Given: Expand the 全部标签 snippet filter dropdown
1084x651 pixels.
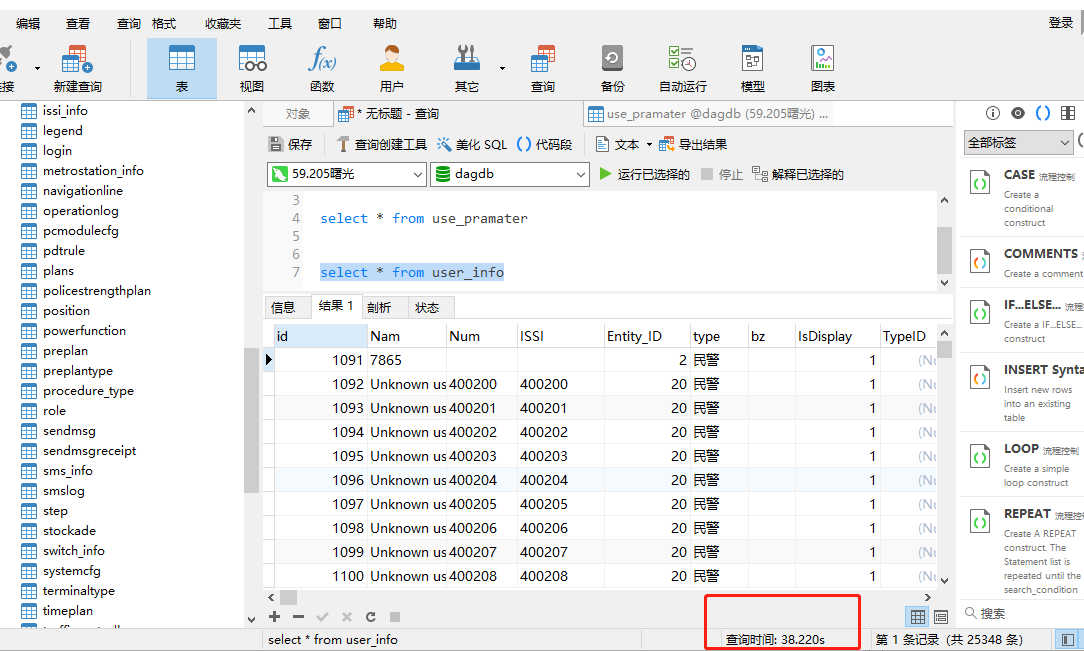Looking at the screenshot, I should (1018, 143).
